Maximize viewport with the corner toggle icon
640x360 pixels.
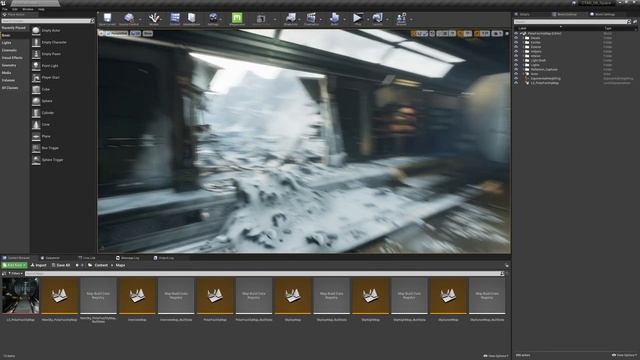pyautogui.click(x=507, y=33)
